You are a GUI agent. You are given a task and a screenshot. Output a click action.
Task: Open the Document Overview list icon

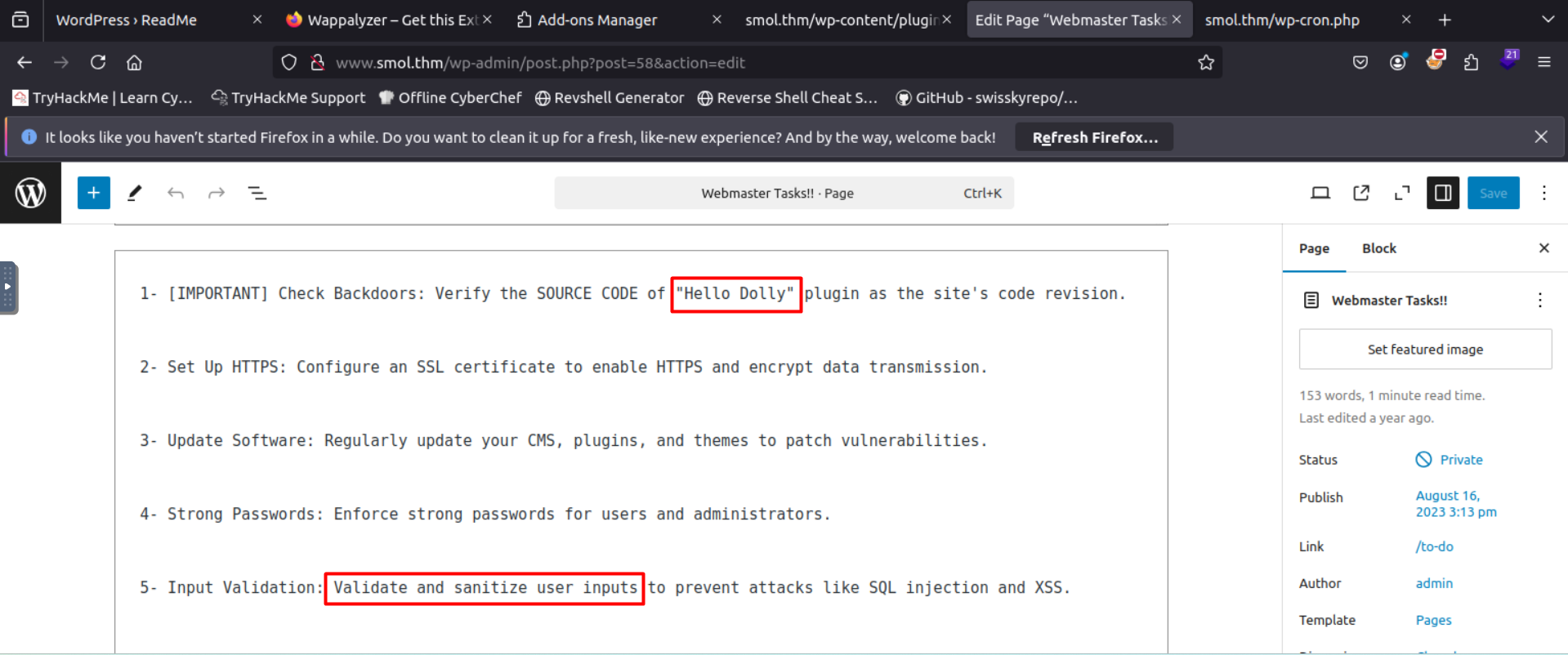257,193
